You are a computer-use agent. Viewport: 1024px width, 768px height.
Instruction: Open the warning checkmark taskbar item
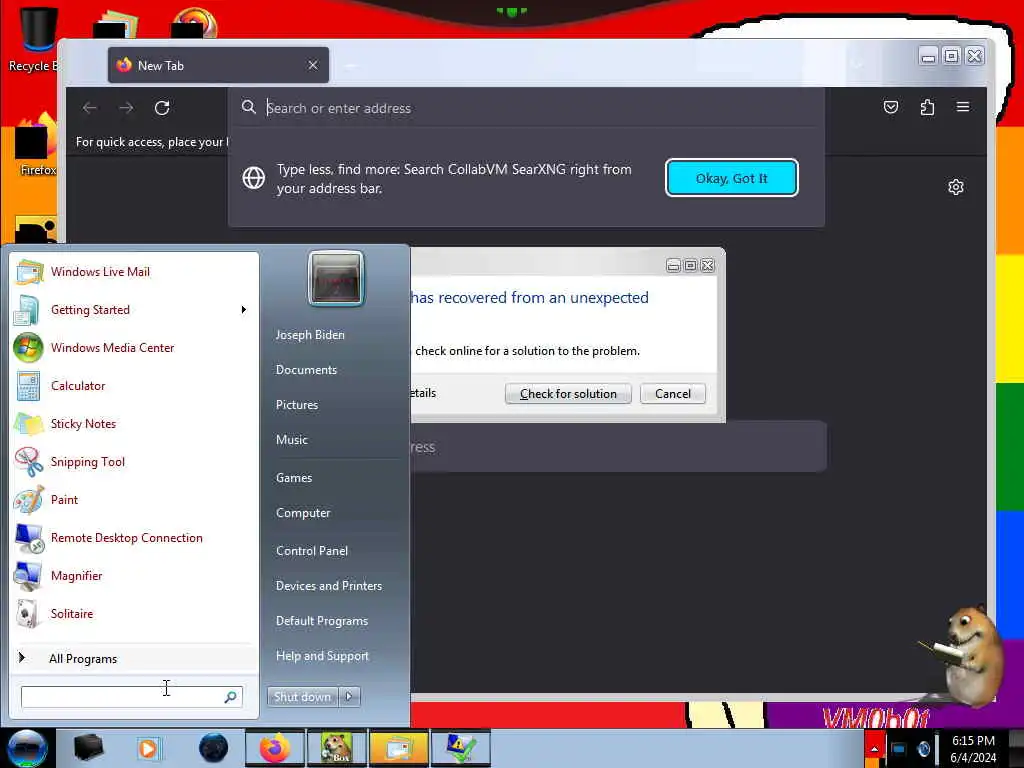click(x=460, y=748)
